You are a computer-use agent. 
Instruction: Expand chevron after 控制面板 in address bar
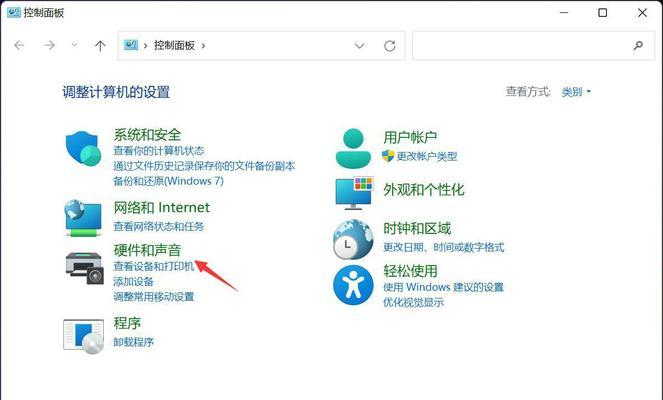[203, 45]
